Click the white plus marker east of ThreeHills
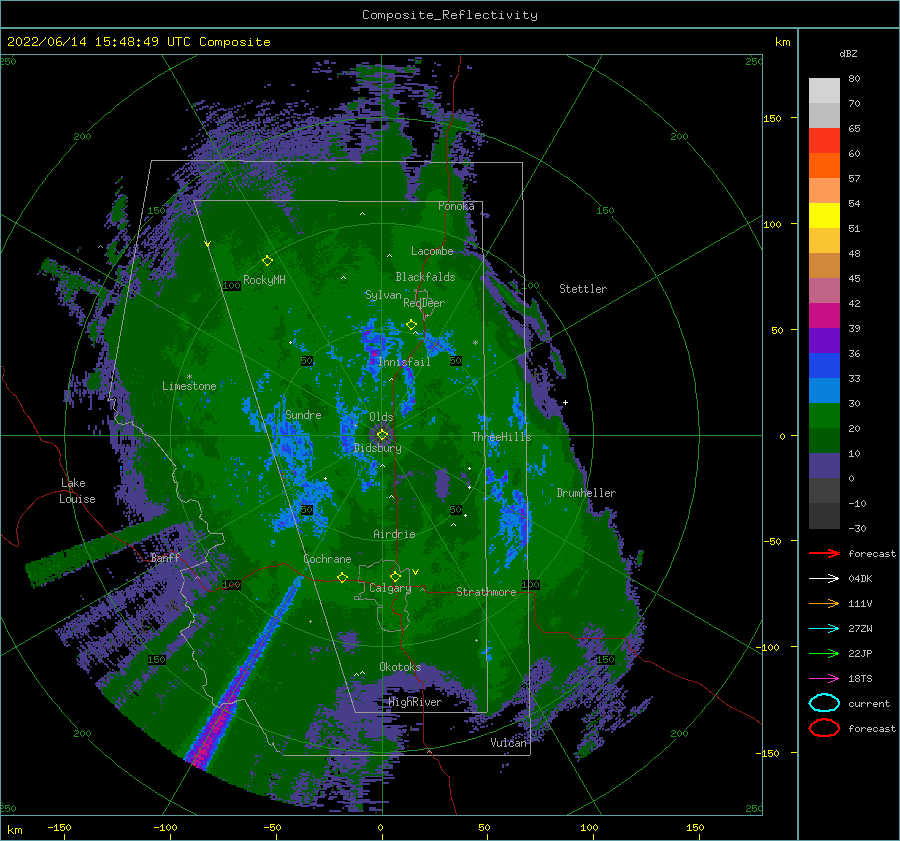This screenshot has height=841, width=900. pyautogui.click(x=565, y=402)
